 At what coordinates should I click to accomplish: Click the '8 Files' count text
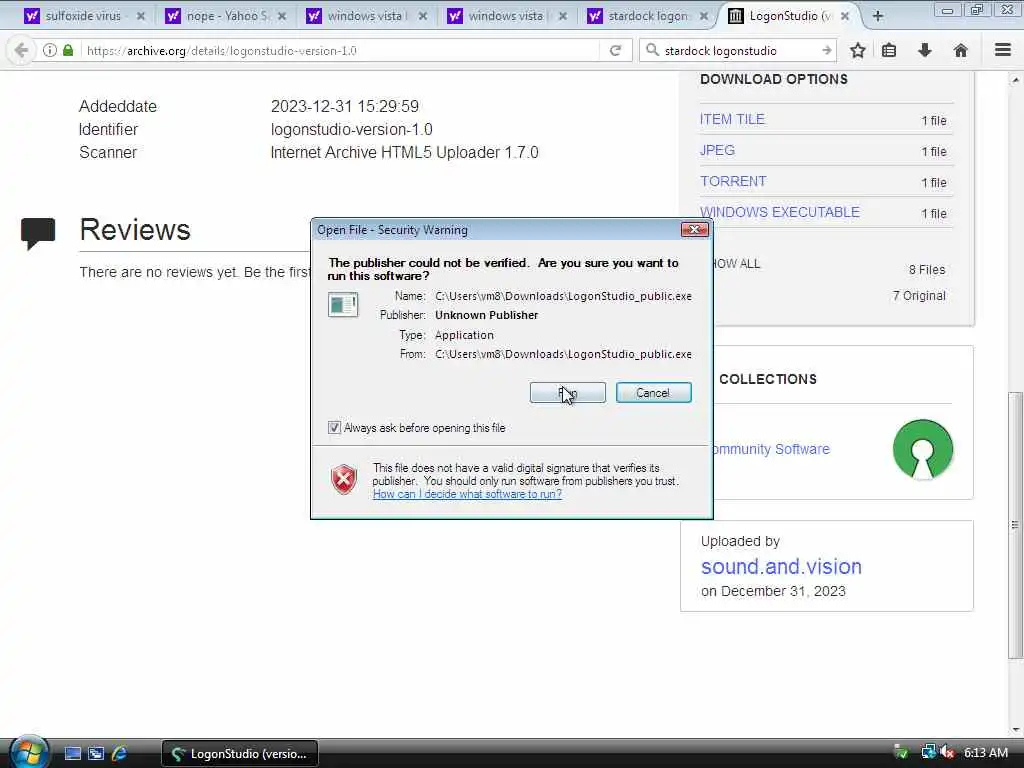click(927, 270)
